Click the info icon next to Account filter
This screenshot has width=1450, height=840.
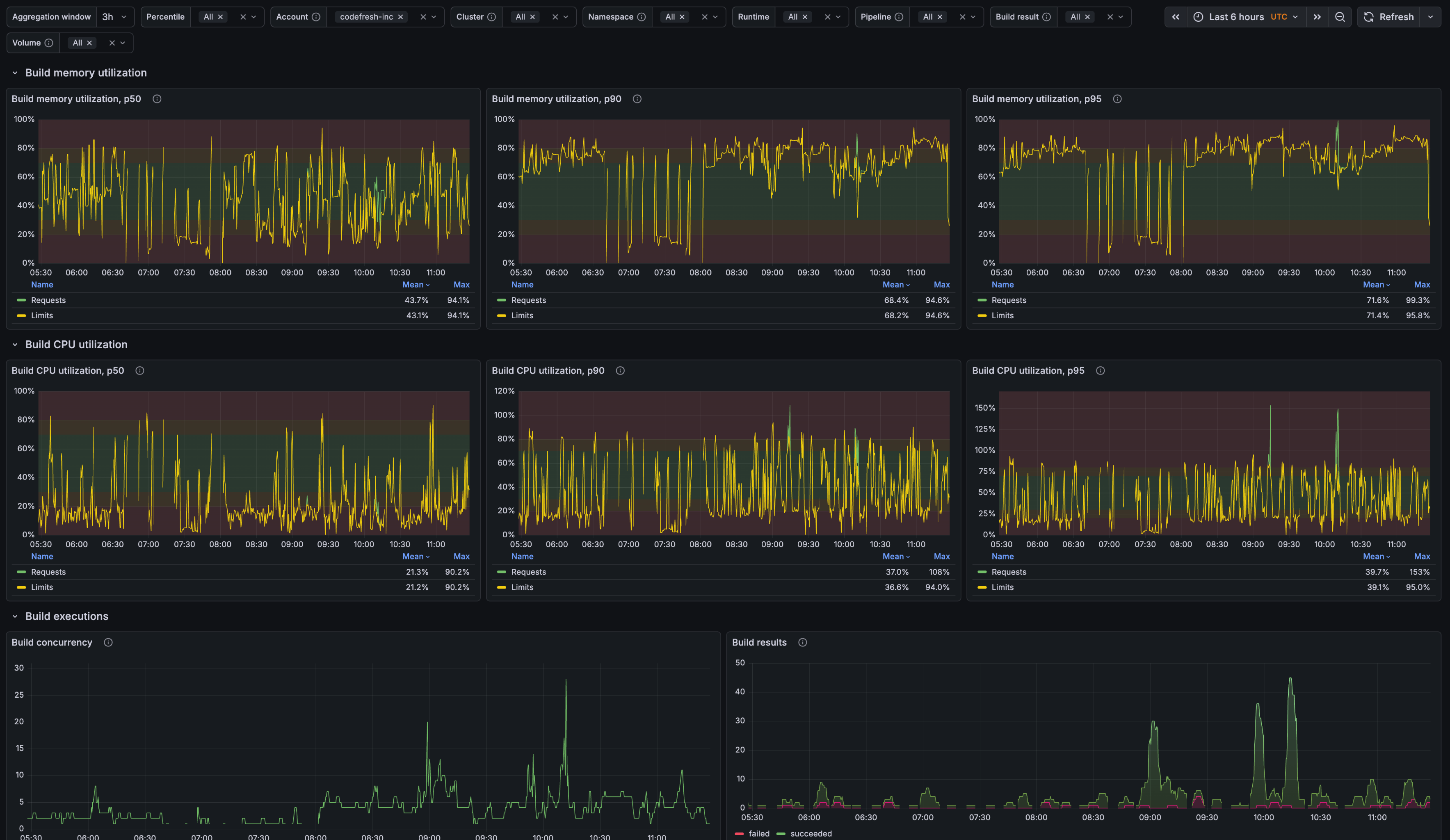point(316,17)
